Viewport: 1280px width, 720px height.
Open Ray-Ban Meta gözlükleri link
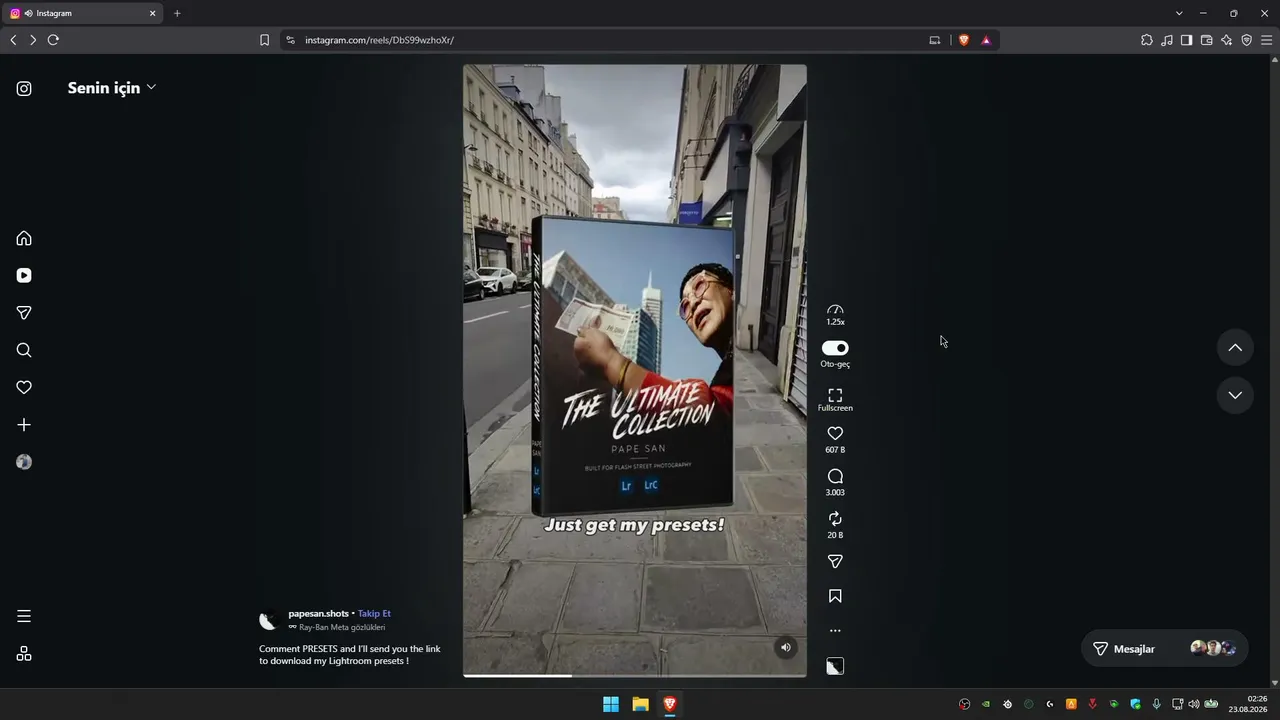click(336, 627)
